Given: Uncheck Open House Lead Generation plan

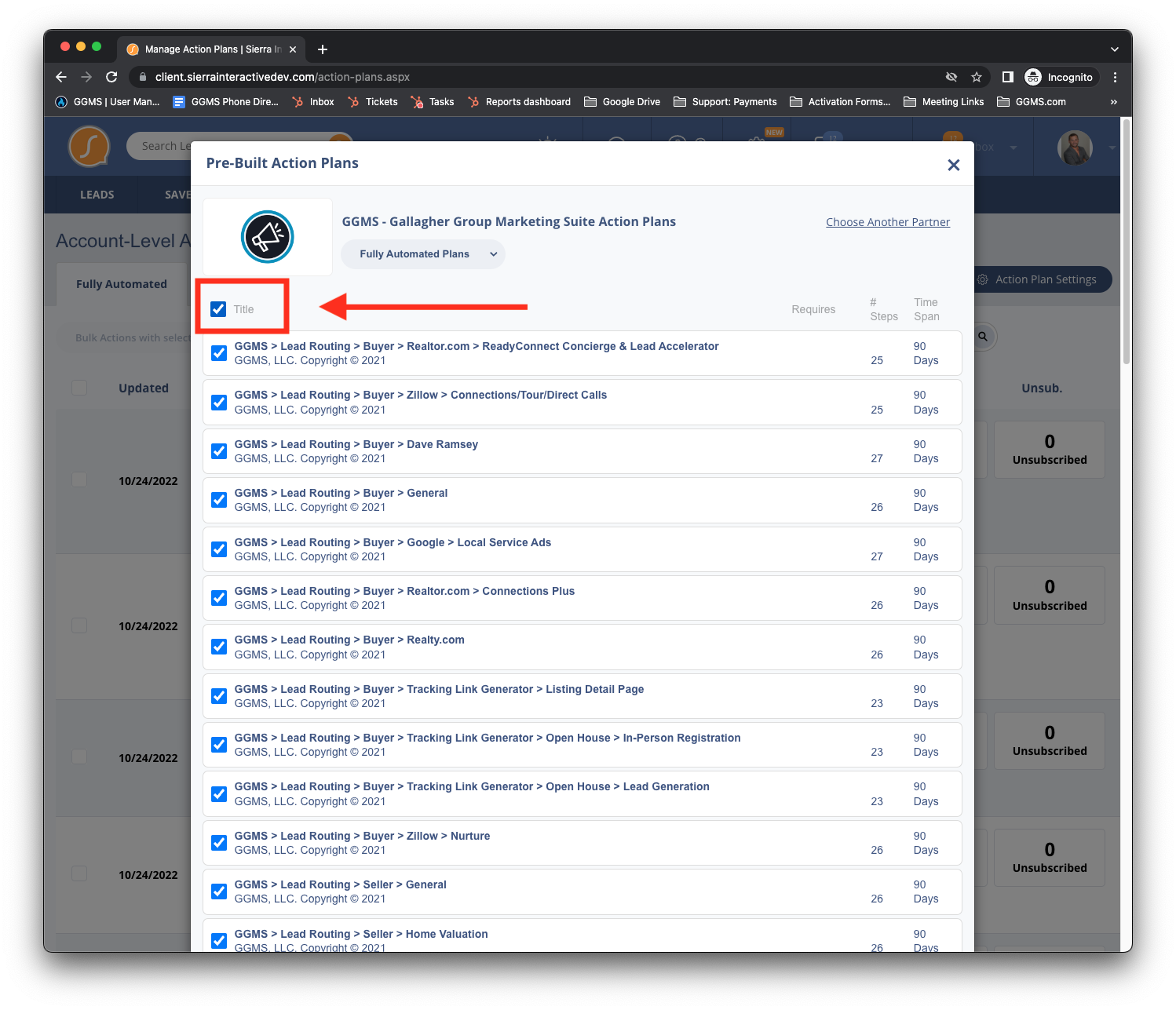Looking at the screenshot, I should pyautogui.click(x=219, y=794).
